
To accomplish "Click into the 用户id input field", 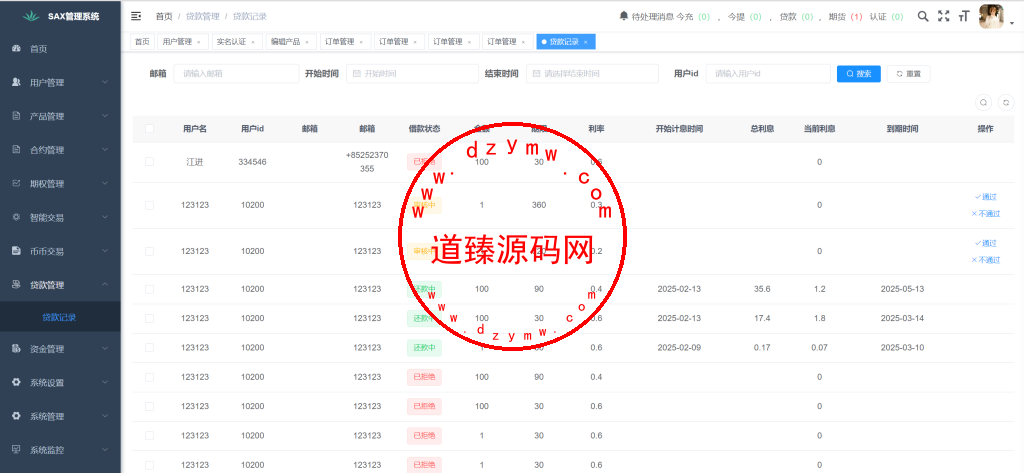I will 768,74.
